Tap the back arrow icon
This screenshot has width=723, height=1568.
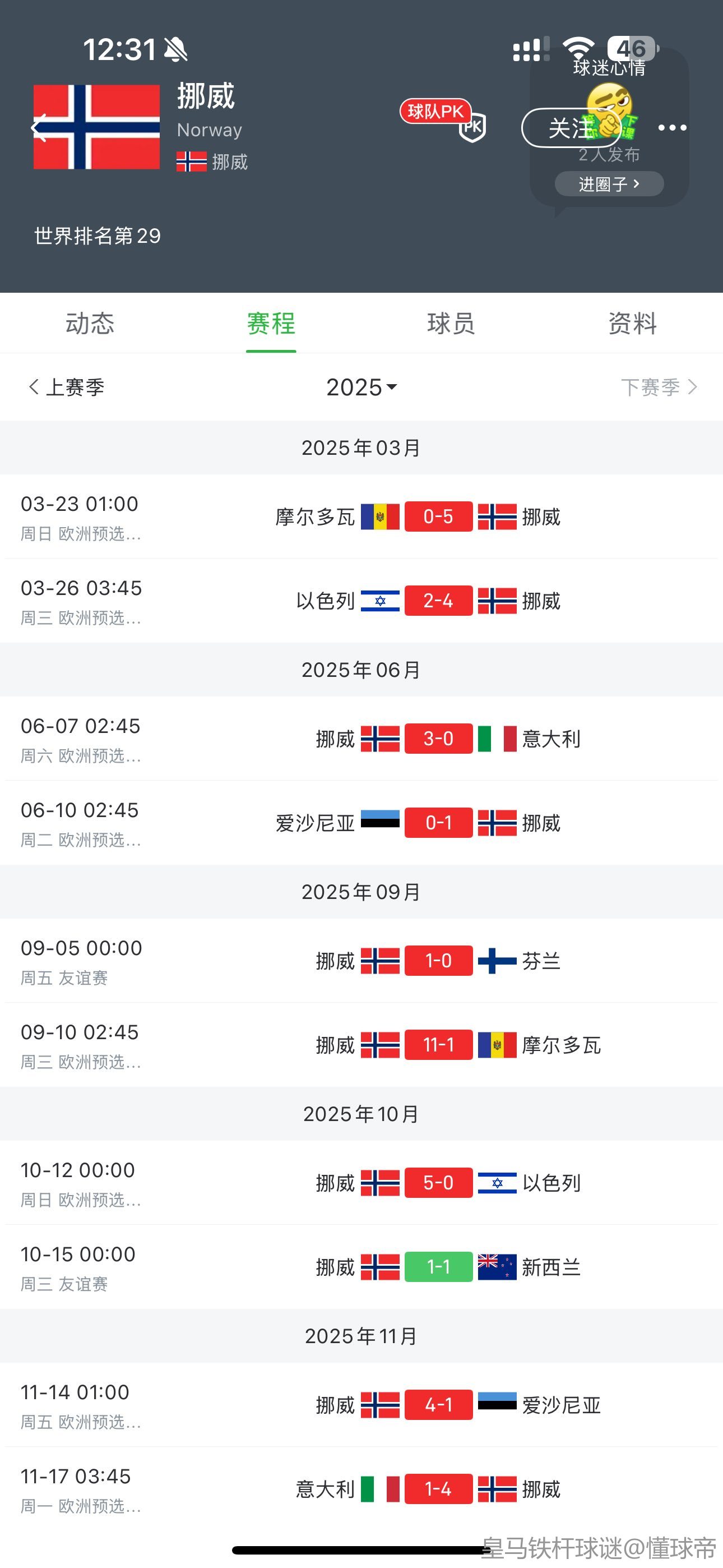pyautogui.click(x=39, y=128)
